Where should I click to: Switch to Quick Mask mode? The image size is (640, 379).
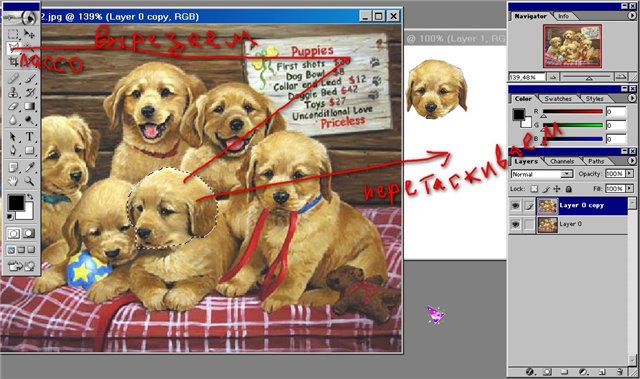click(x=29, y=233)
